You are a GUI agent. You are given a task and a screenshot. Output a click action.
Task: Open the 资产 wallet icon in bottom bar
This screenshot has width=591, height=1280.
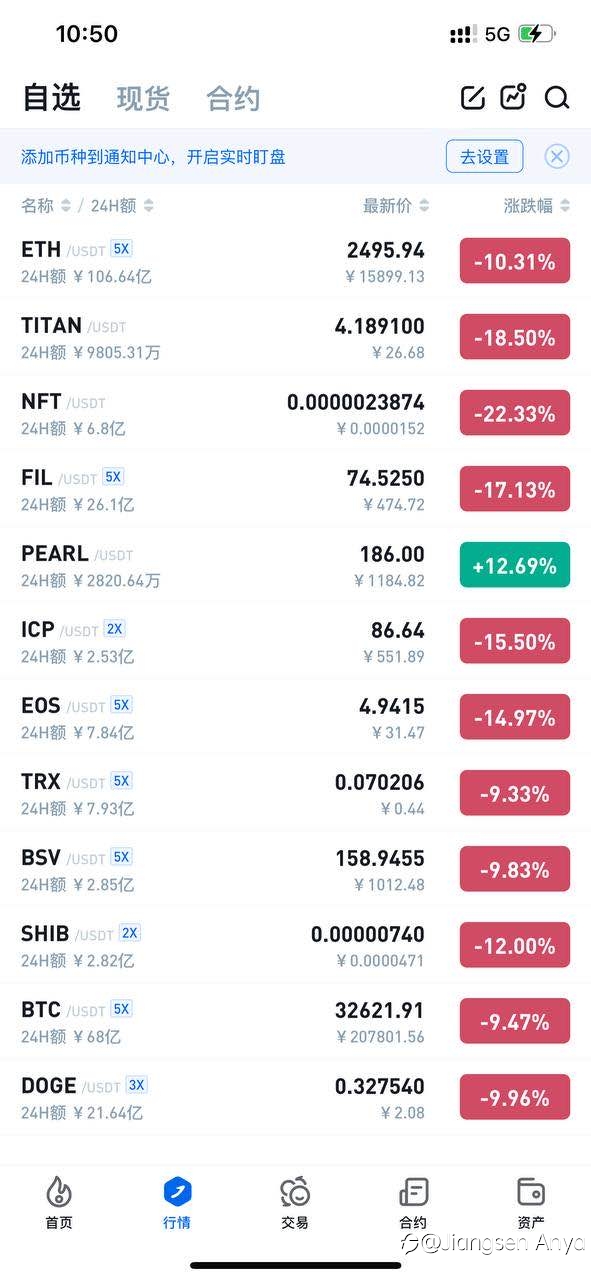(531, 1191)
